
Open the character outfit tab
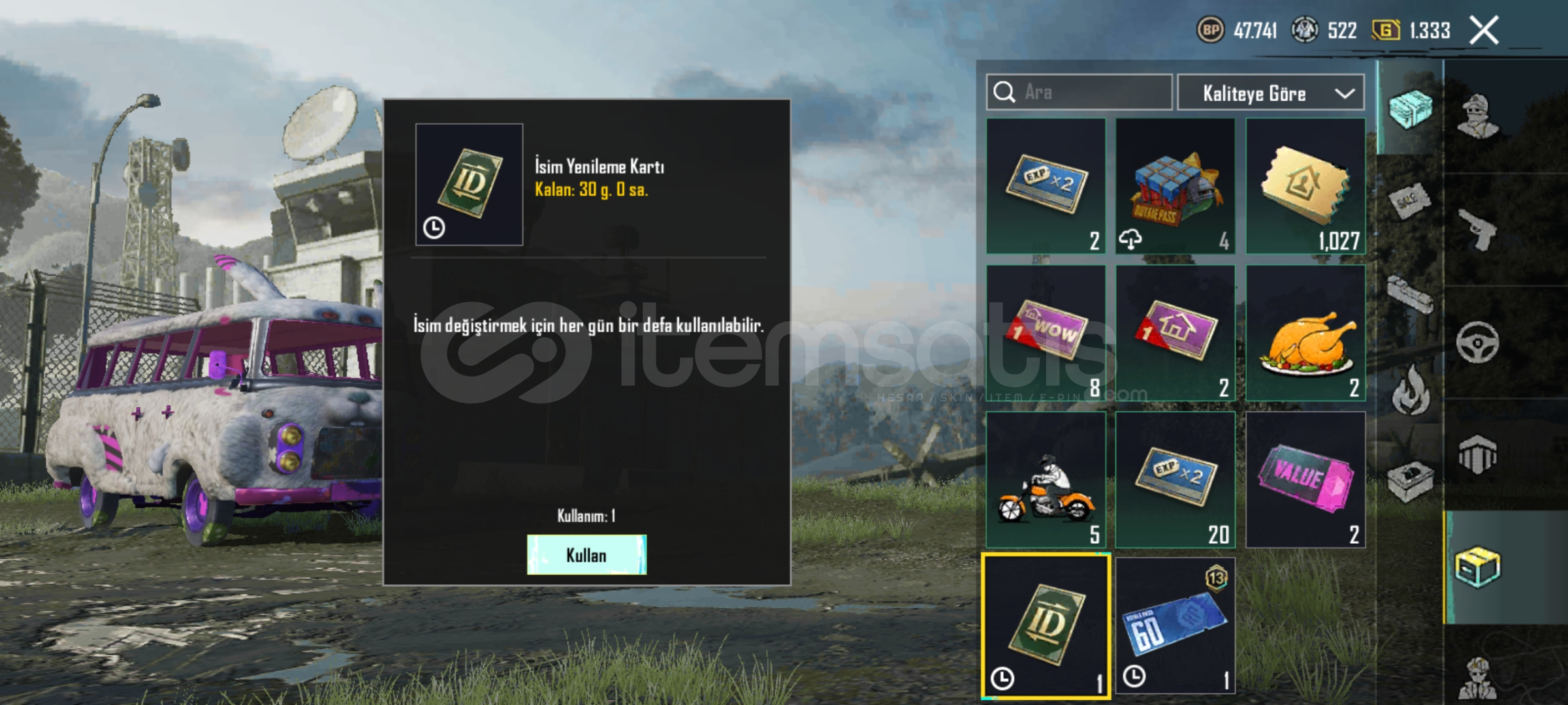[1479, 117]
